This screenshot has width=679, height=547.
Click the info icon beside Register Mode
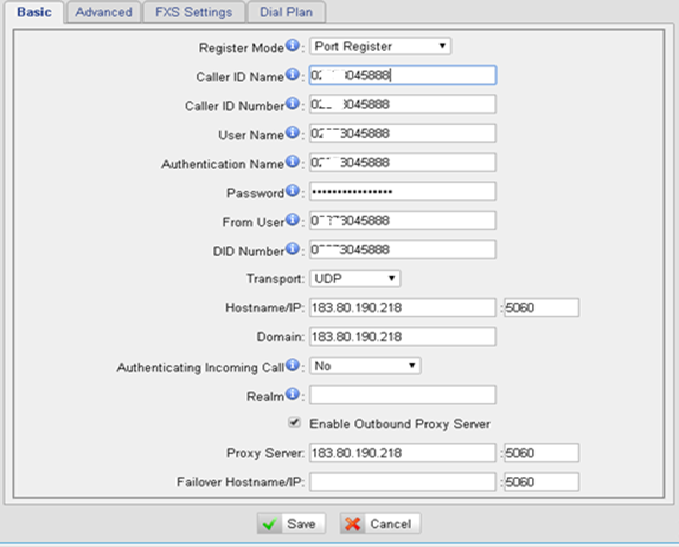(293, 45)
